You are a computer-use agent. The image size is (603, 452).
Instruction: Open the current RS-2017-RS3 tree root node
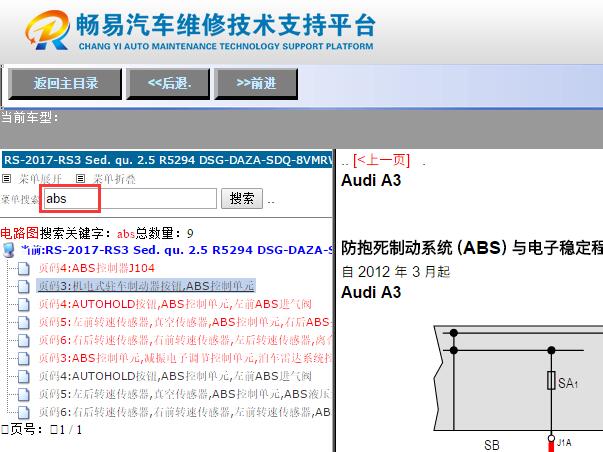click(177, 250)
